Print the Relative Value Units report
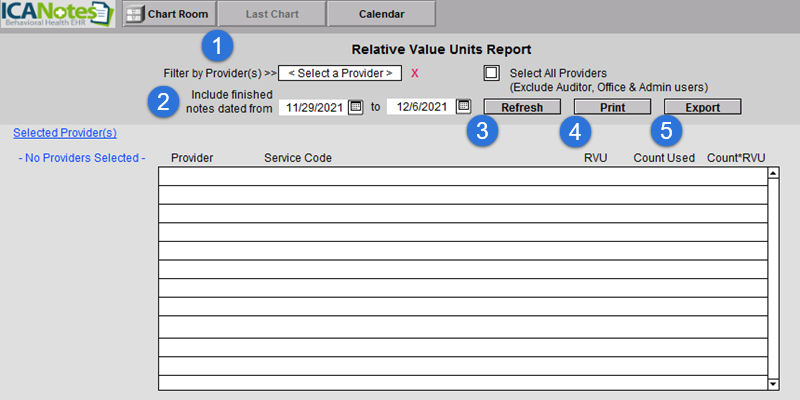Screen dimensions: 800x400 pyautogui.click(x=612, y=107)
